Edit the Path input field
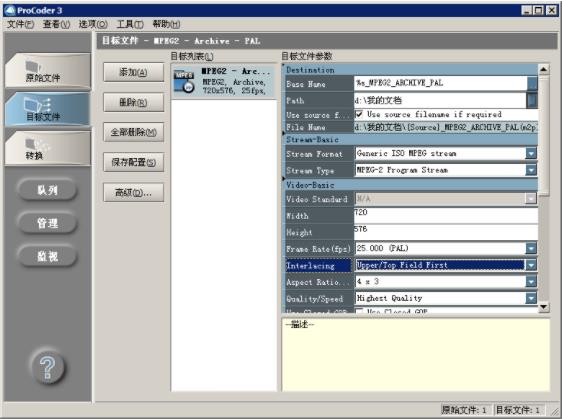This screenshot has height=420, width=562. click(440, 100)
